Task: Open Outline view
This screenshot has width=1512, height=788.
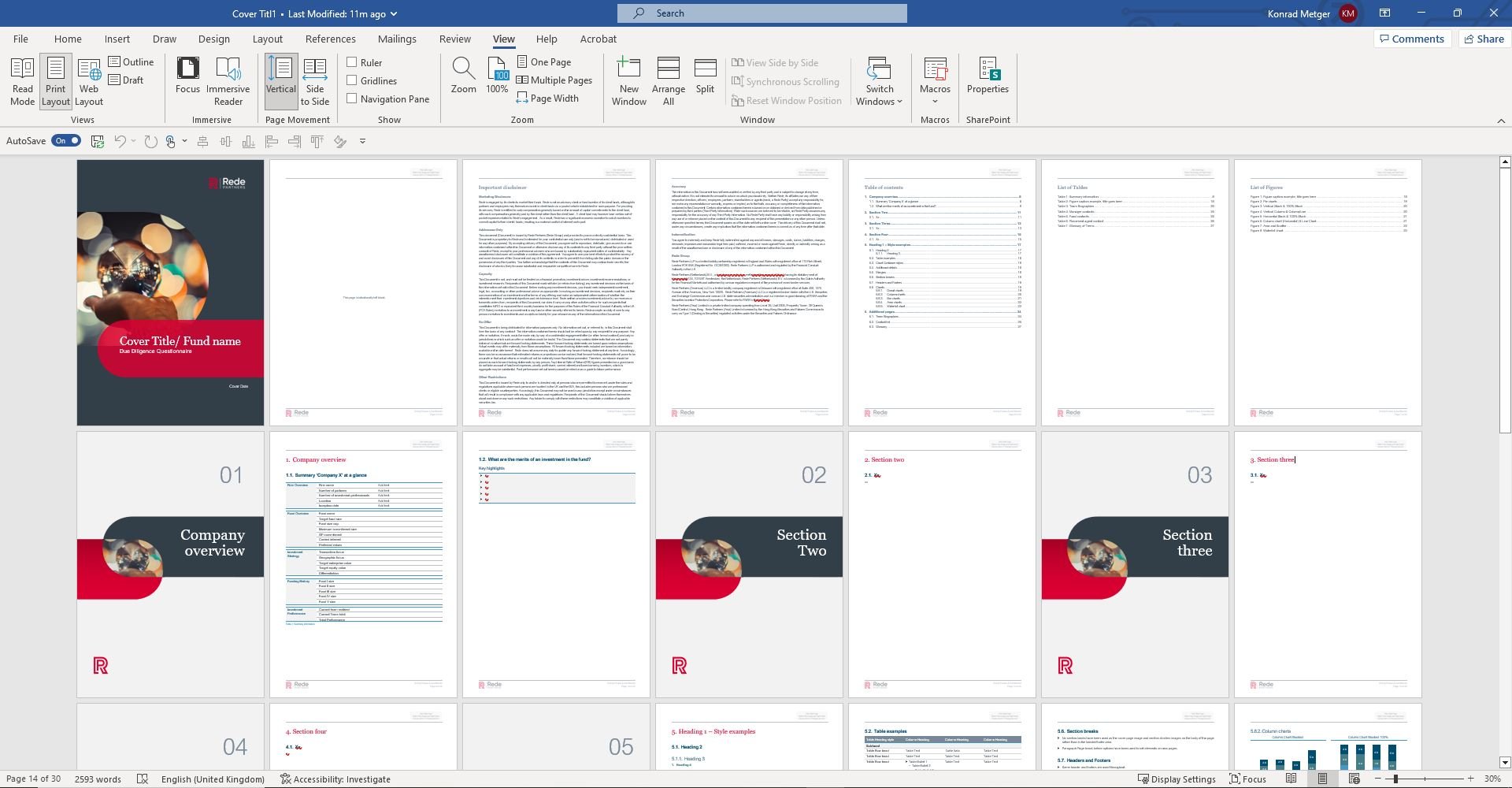Action: (x=131, y=61)
